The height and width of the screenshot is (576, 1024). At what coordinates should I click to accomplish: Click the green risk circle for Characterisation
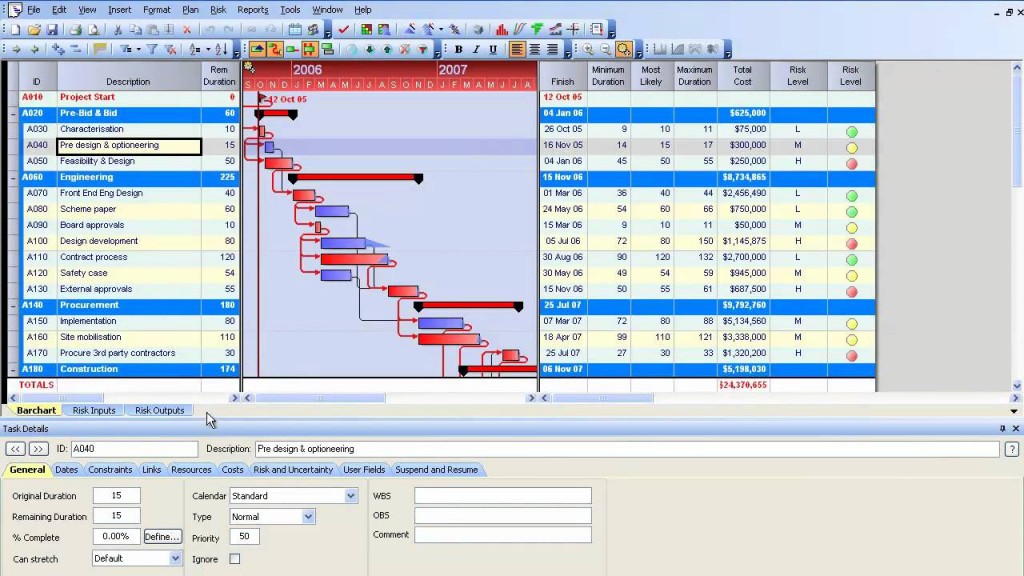[x=852, y=131]
